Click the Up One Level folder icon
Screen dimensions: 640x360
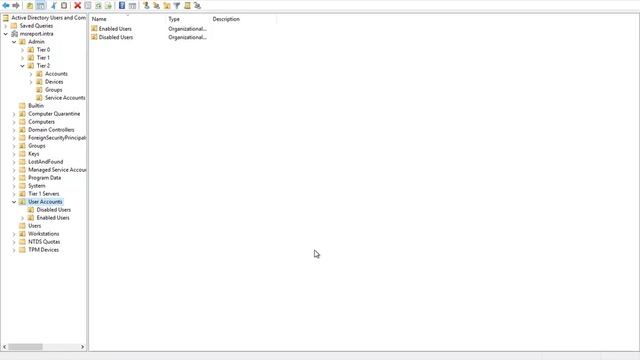tap(30, 6)
